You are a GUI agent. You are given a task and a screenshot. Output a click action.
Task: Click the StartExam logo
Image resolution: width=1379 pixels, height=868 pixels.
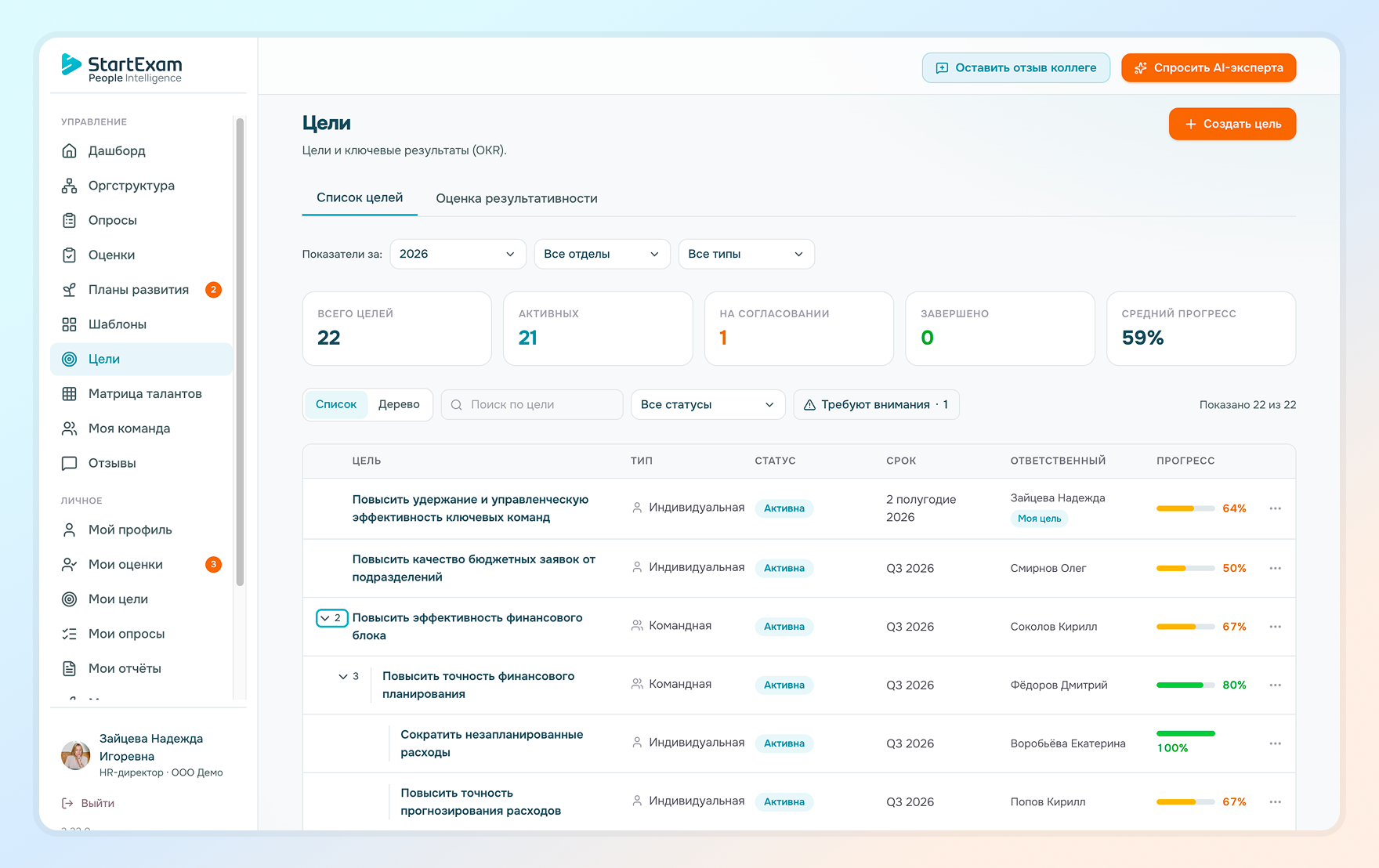[121, 68]
